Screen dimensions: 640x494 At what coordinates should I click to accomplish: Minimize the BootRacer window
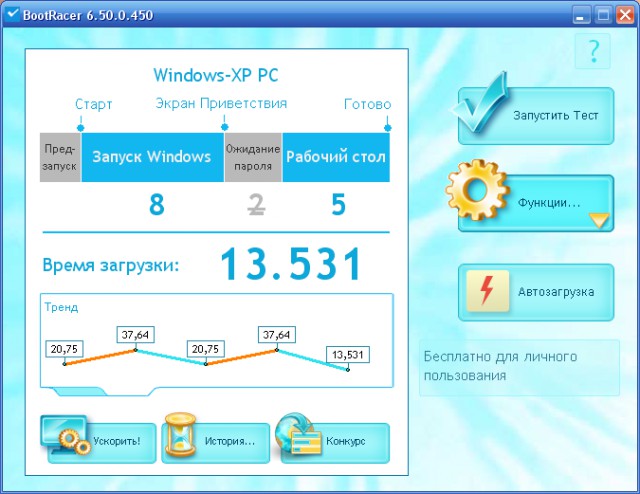pyautogui.click(x=581, y=15)
